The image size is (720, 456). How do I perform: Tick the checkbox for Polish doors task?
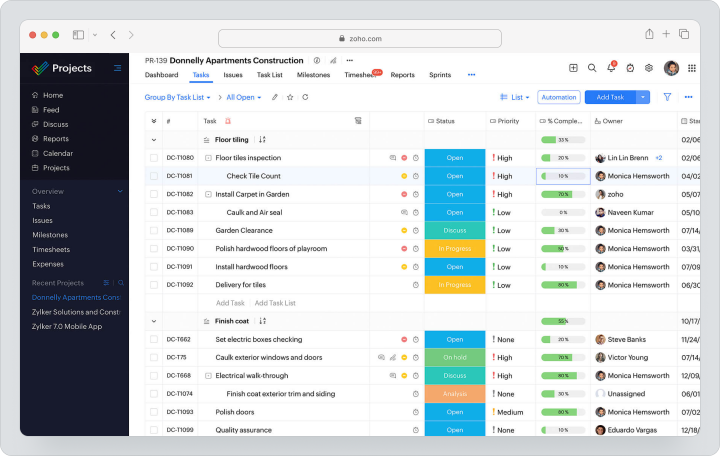tap(154, 412)
